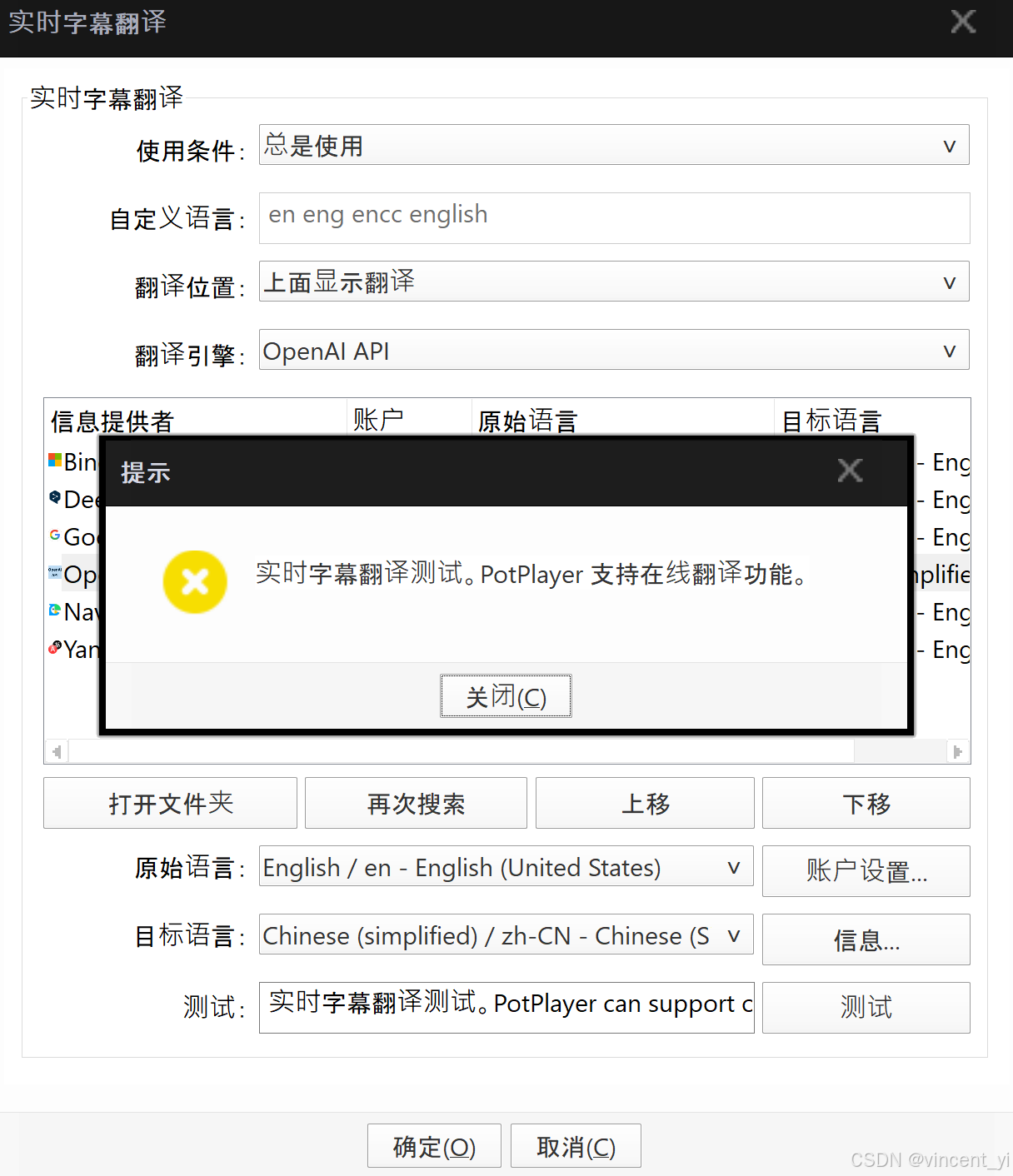Open the 目标语言 dropdown showing Chinese simplified

(506, 934)
